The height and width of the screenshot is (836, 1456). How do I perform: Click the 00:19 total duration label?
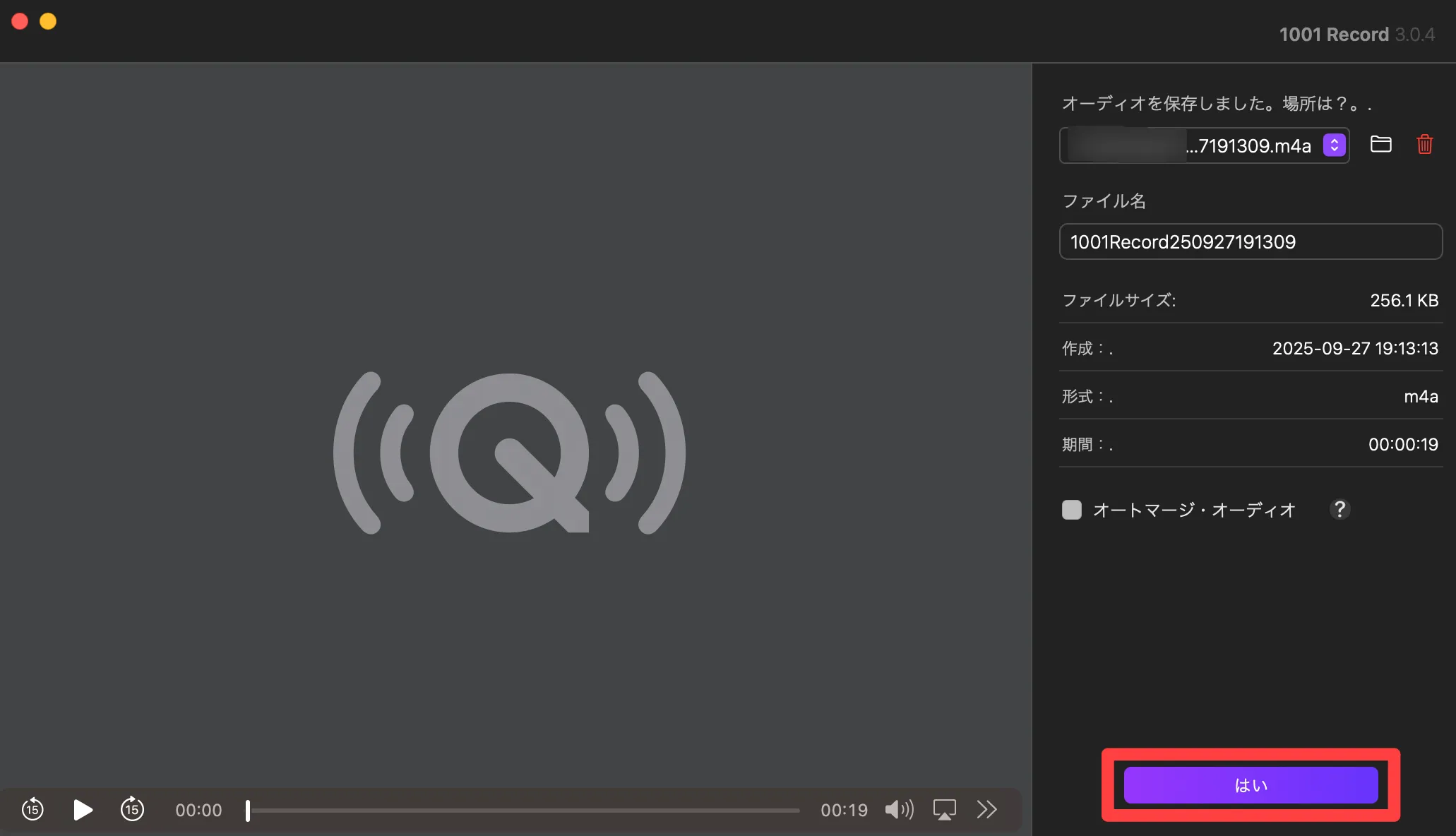pos(844,811)
